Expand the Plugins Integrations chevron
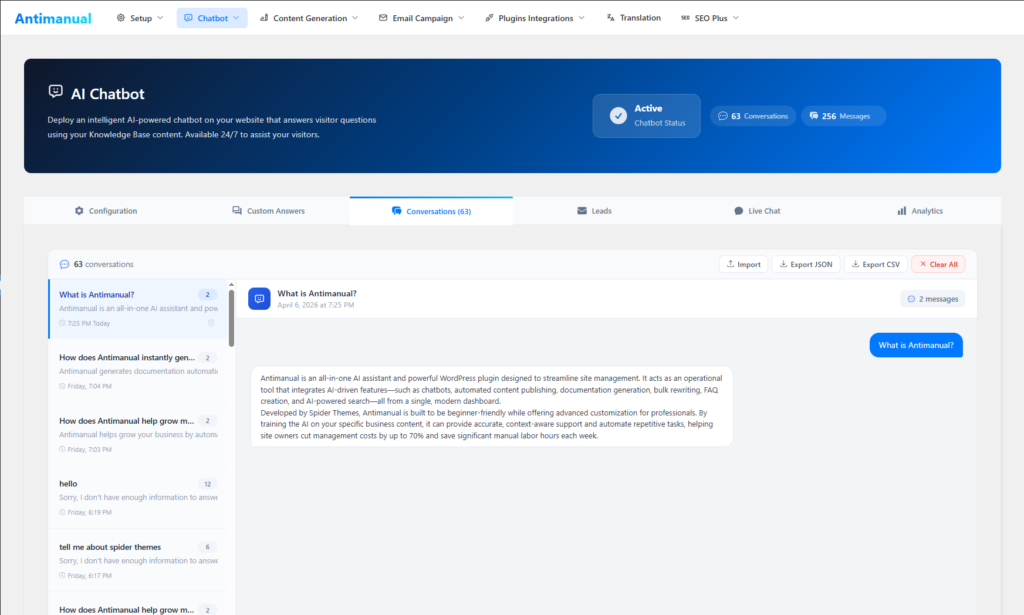This screenshot has width=1024, height=615. [x=581, y=18]
